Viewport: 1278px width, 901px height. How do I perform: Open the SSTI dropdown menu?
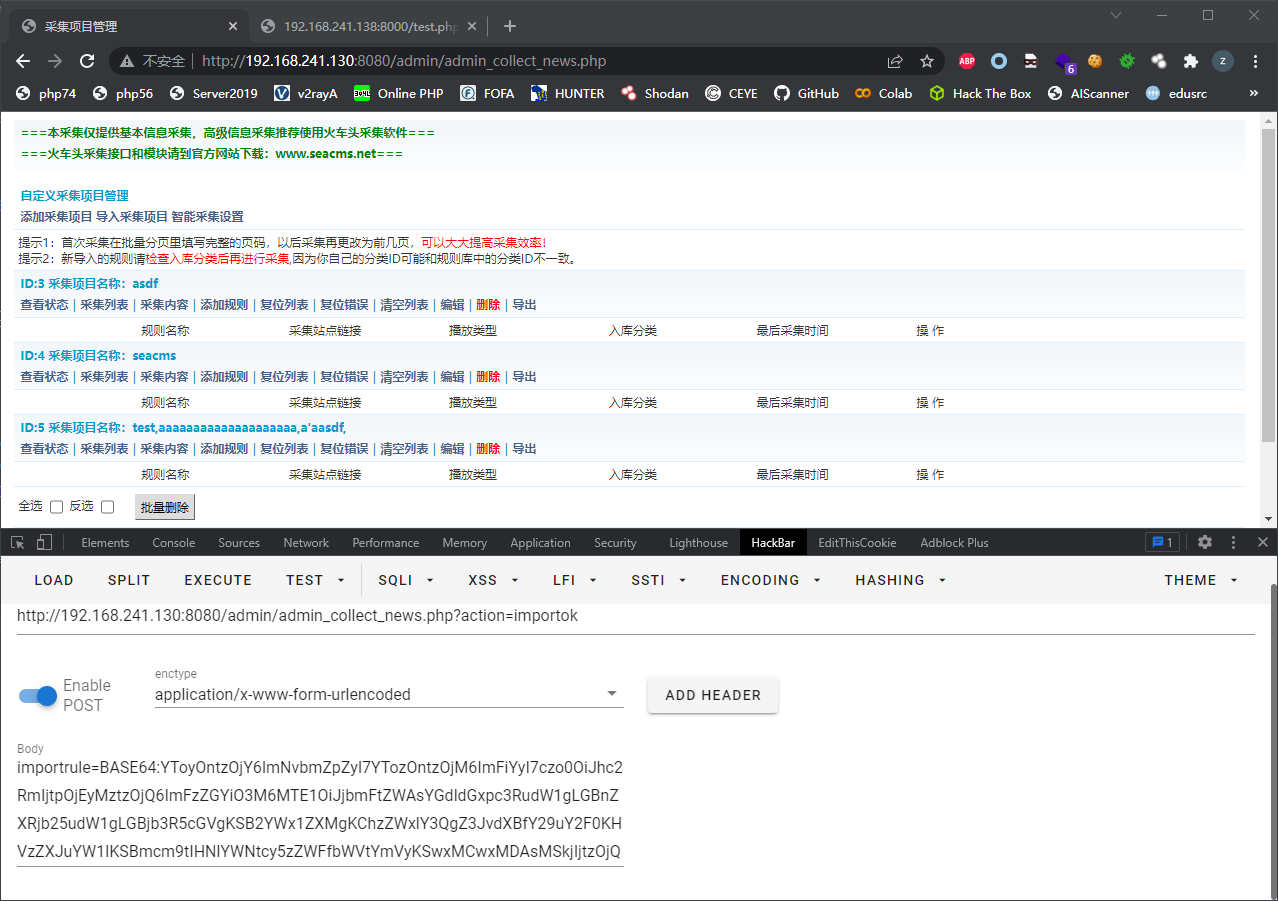(x=657, y=580)
